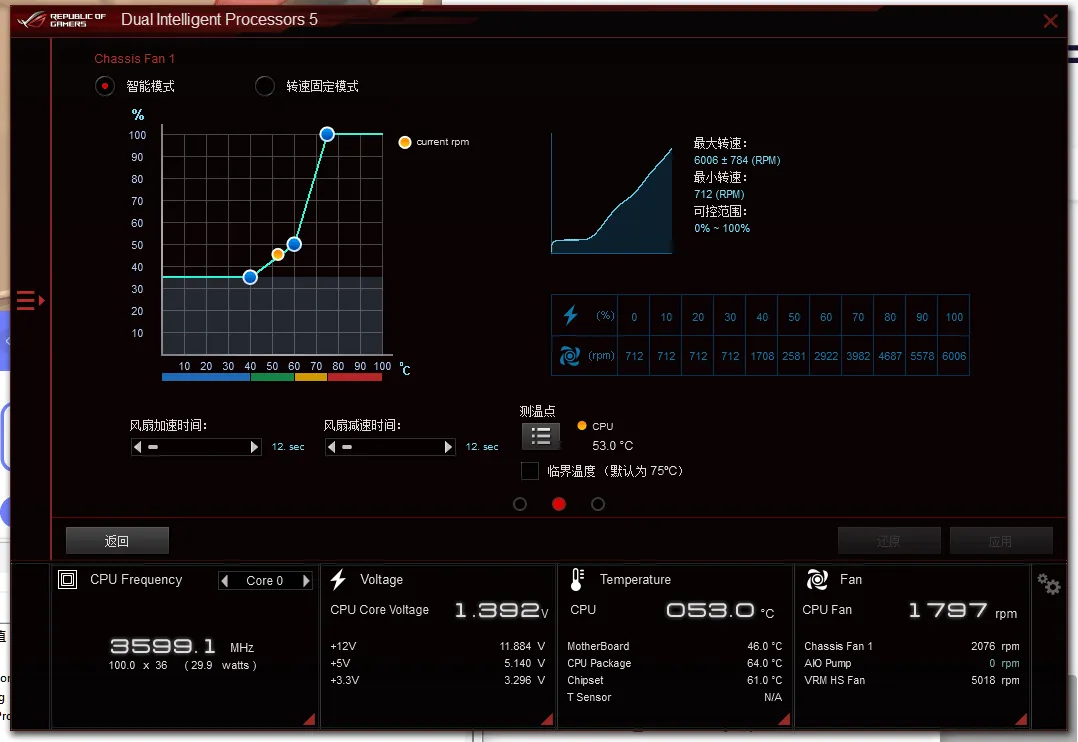
Task: Click the Voltage lightning bolt icon
Action: click(338, 580)
